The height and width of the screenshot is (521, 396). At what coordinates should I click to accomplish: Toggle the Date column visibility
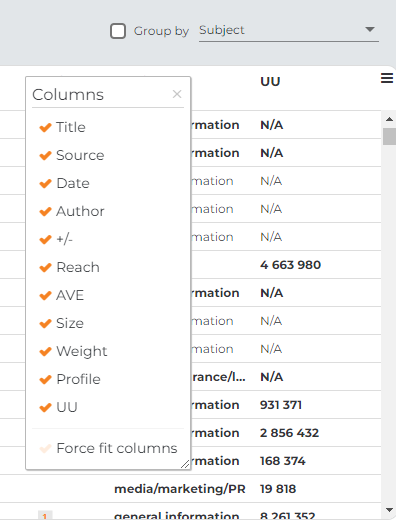click(64, 183)
